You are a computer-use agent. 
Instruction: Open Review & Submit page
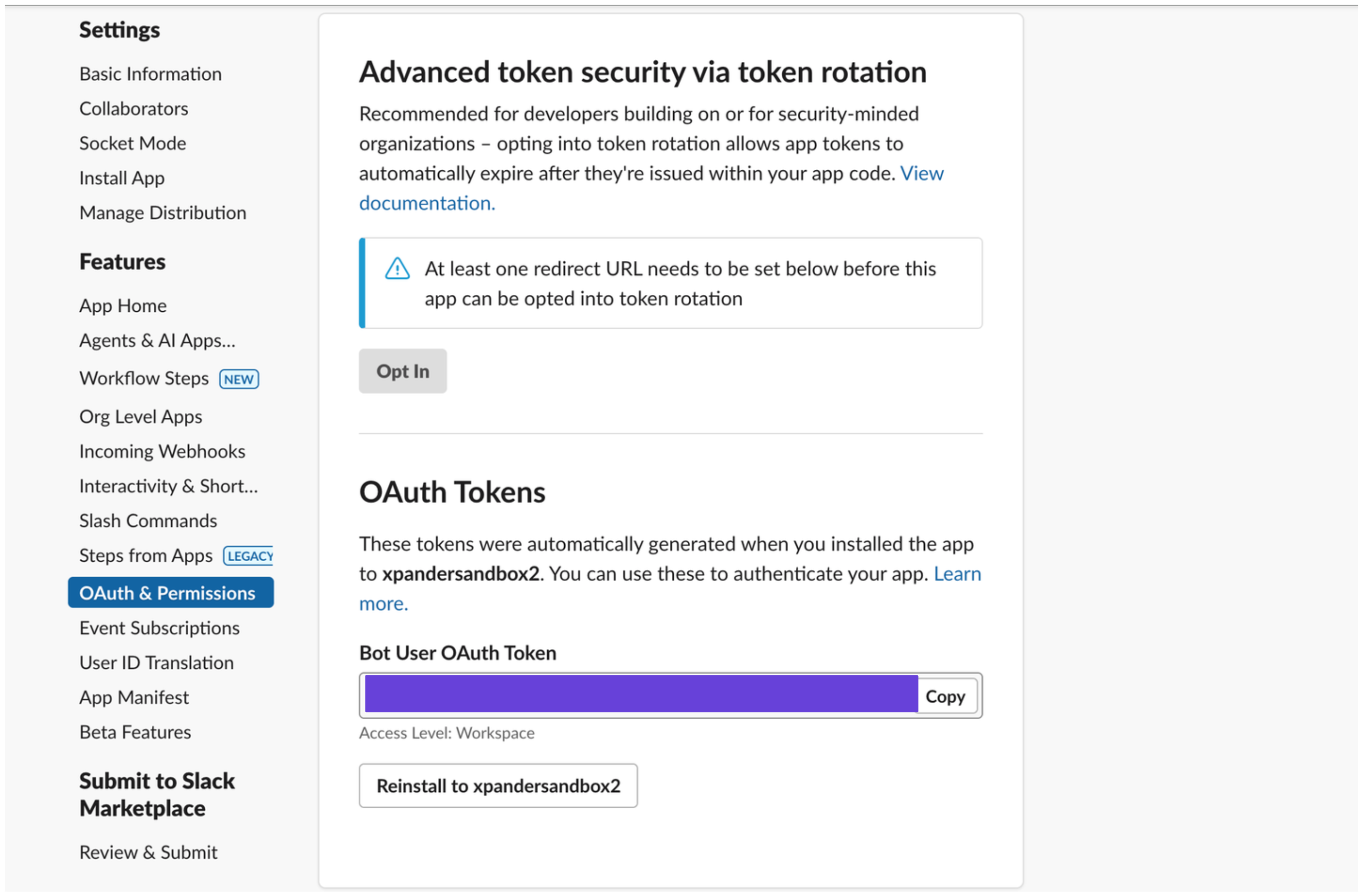(x=148, y=852)
